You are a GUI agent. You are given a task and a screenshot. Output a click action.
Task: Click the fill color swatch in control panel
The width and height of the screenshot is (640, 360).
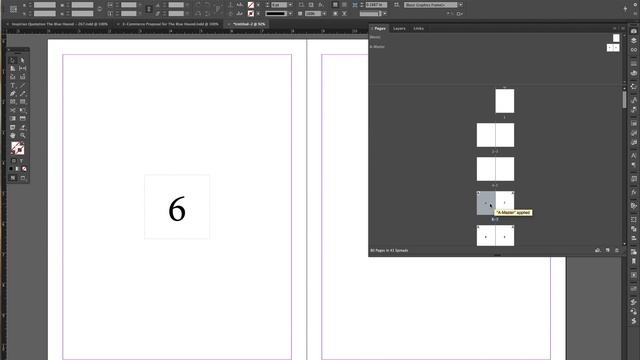click(251, 5)
